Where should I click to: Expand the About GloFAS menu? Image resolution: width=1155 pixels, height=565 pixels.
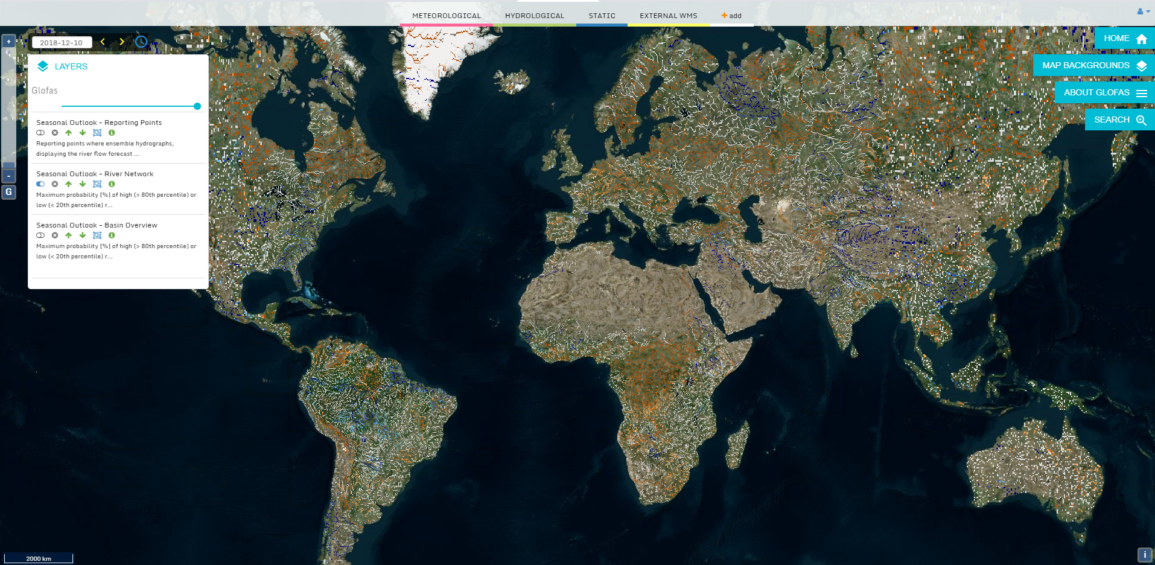pyautogui.click(x=1104, y=92)
